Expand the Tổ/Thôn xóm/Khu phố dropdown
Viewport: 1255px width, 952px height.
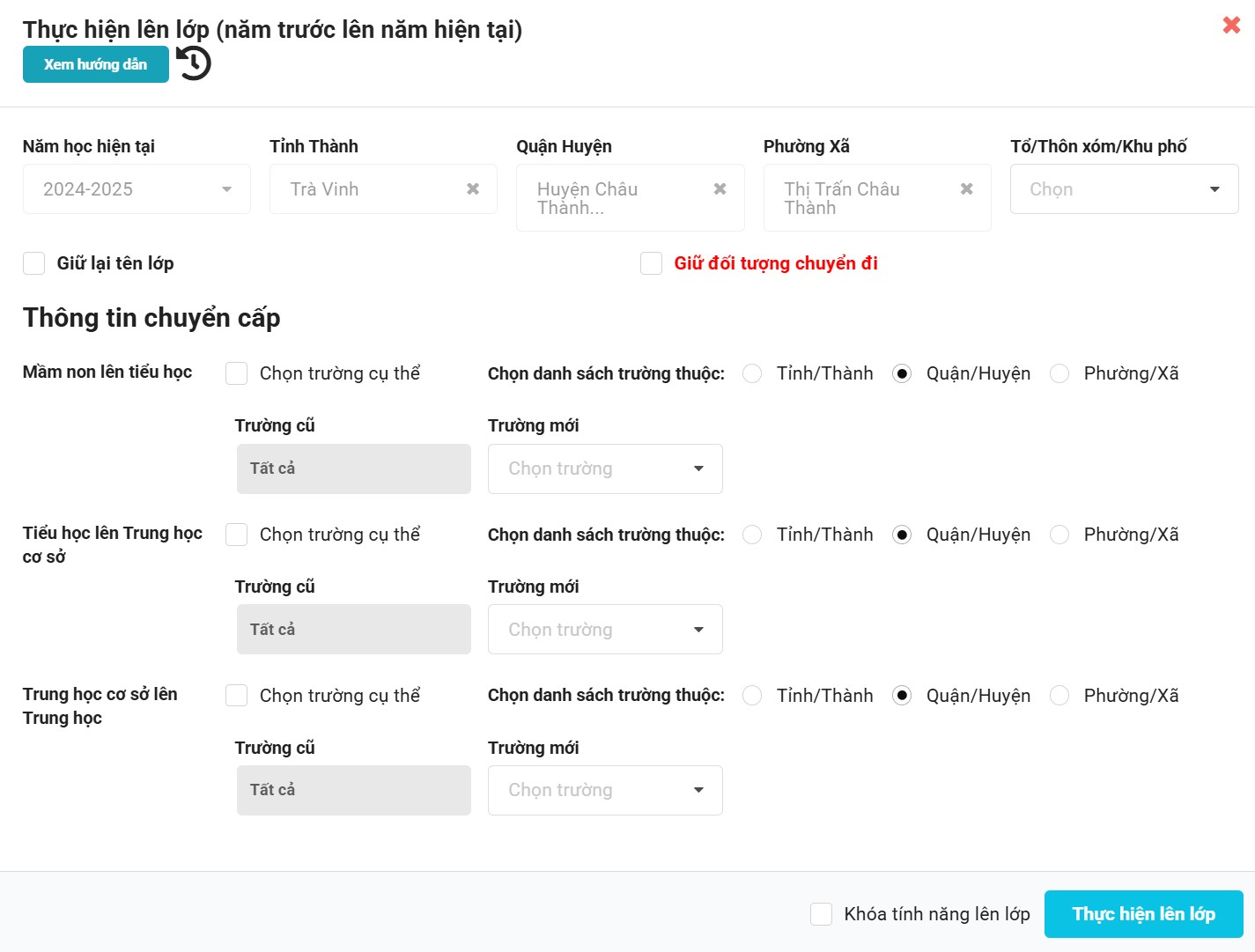tap(1124, 189)
